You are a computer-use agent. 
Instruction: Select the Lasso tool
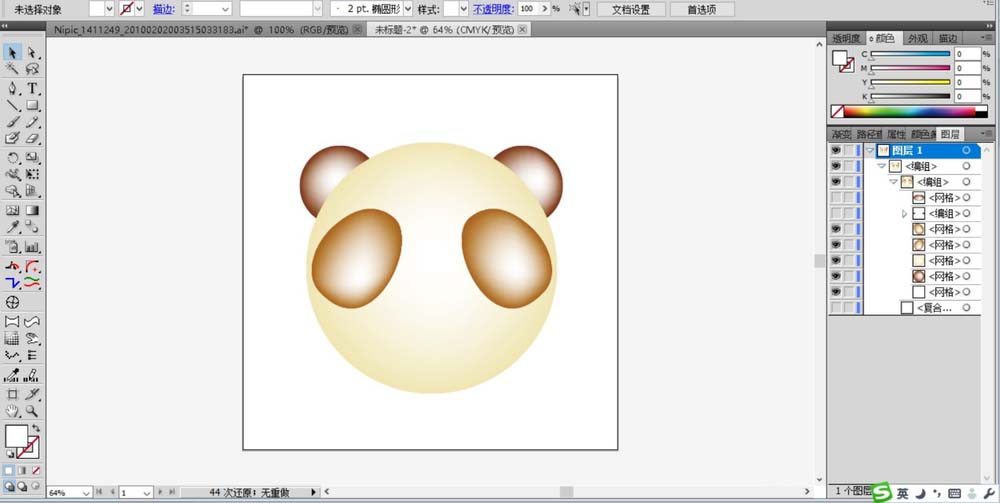tap(33, 69)
